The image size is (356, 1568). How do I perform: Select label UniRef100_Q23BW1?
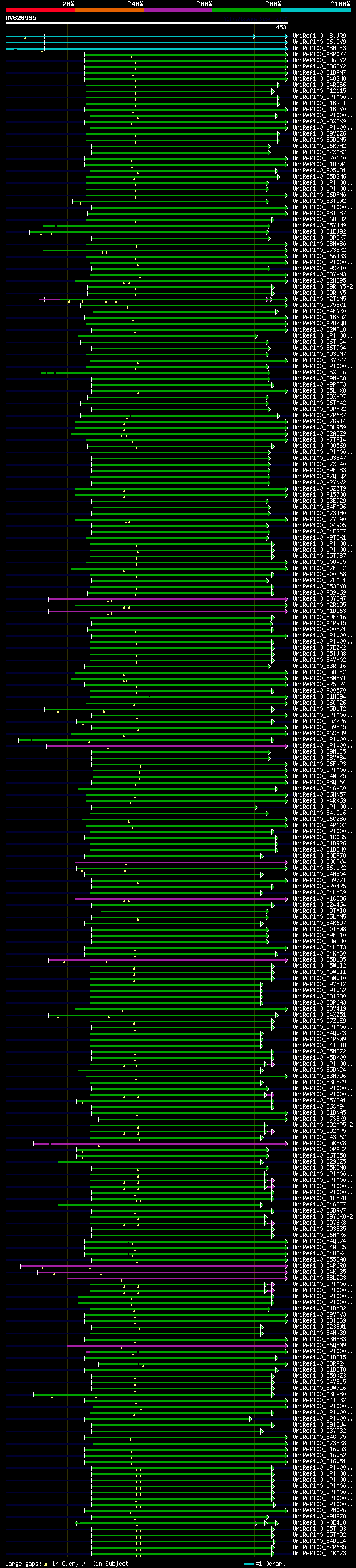(319, 1327)
